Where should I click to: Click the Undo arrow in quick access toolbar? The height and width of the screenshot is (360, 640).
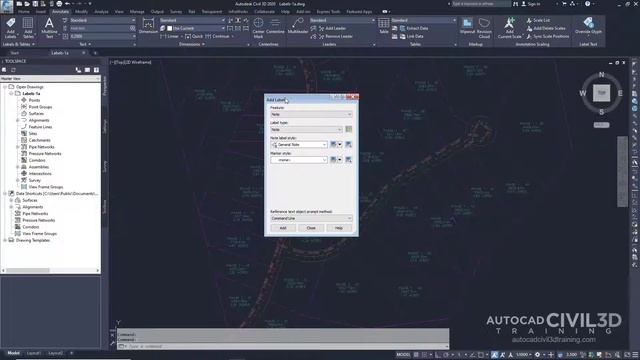[x=67, y=4]
